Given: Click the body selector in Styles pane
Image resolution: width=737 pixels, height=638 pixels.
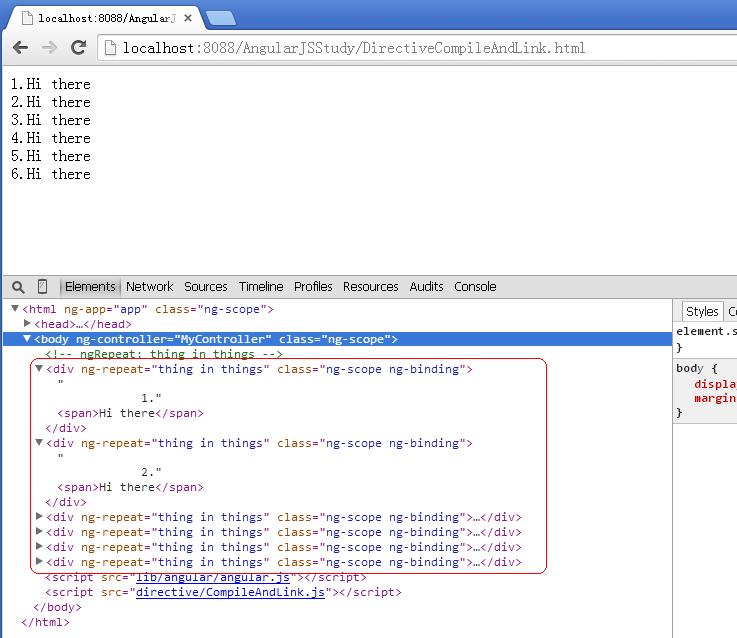Looking at the screenshot, I should point(689,368).
